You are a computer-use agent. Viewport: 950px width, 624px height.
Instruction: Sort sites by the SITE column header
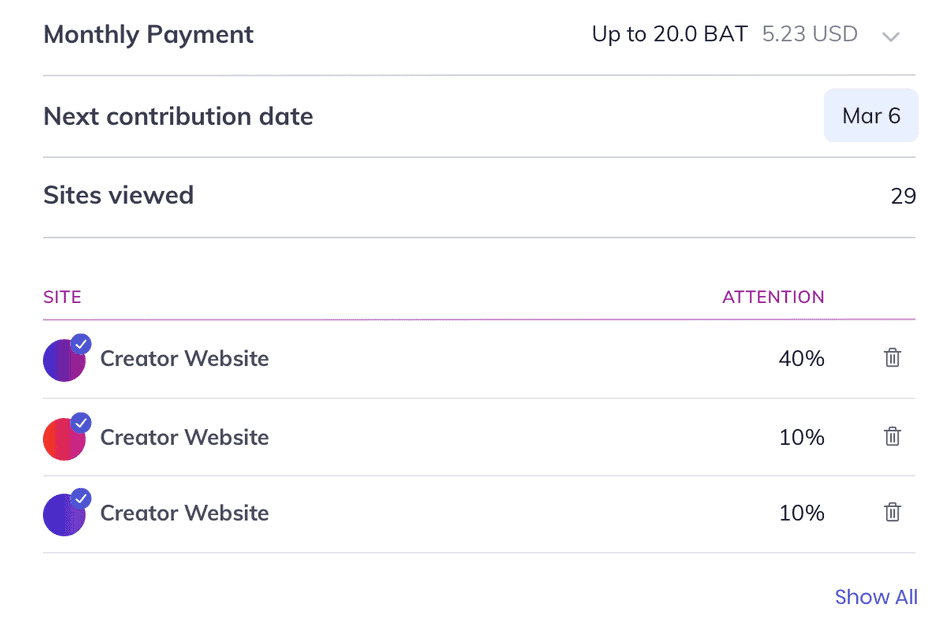[x=62, y=297]
